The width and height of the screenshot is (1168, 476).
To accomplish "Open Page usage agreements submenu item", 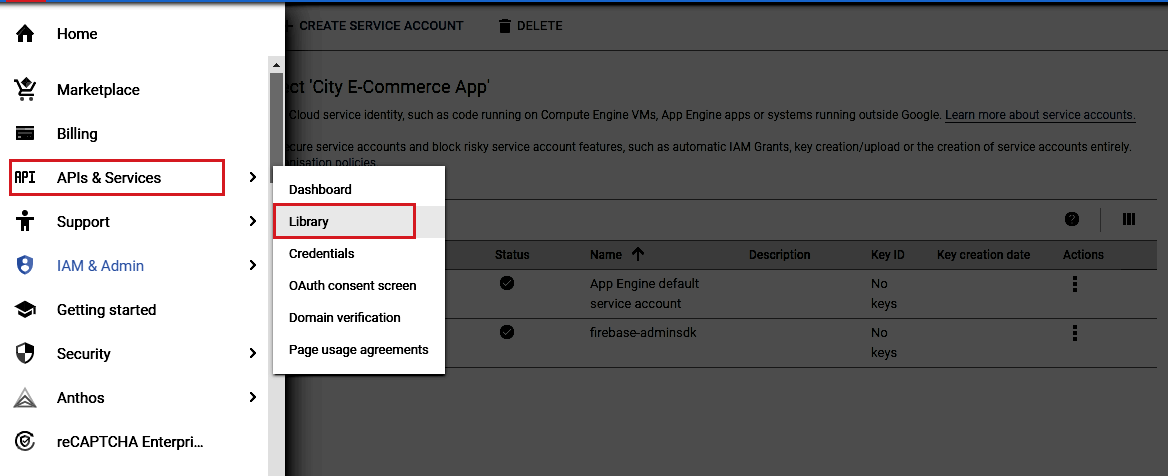I will click(x=359, y=349).
